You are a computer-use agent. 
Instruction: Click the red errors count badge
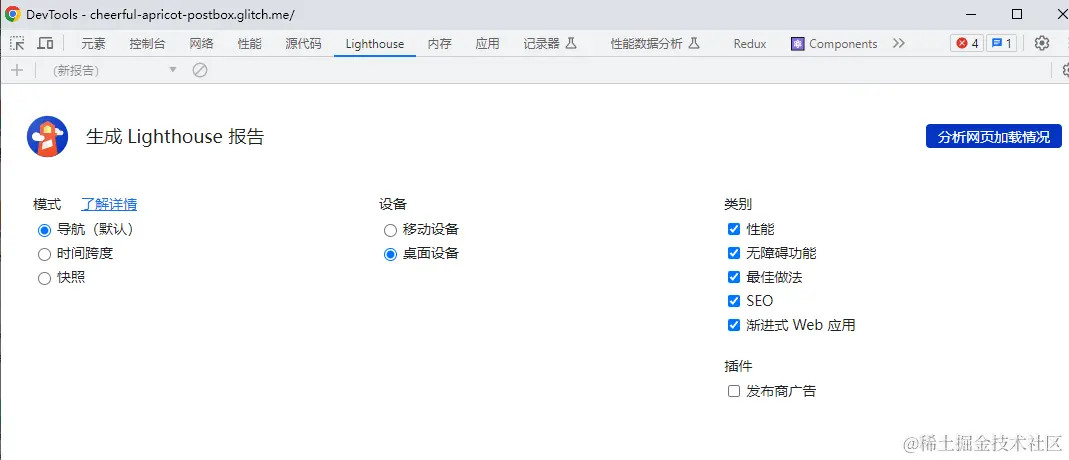[x=967, y=44]
